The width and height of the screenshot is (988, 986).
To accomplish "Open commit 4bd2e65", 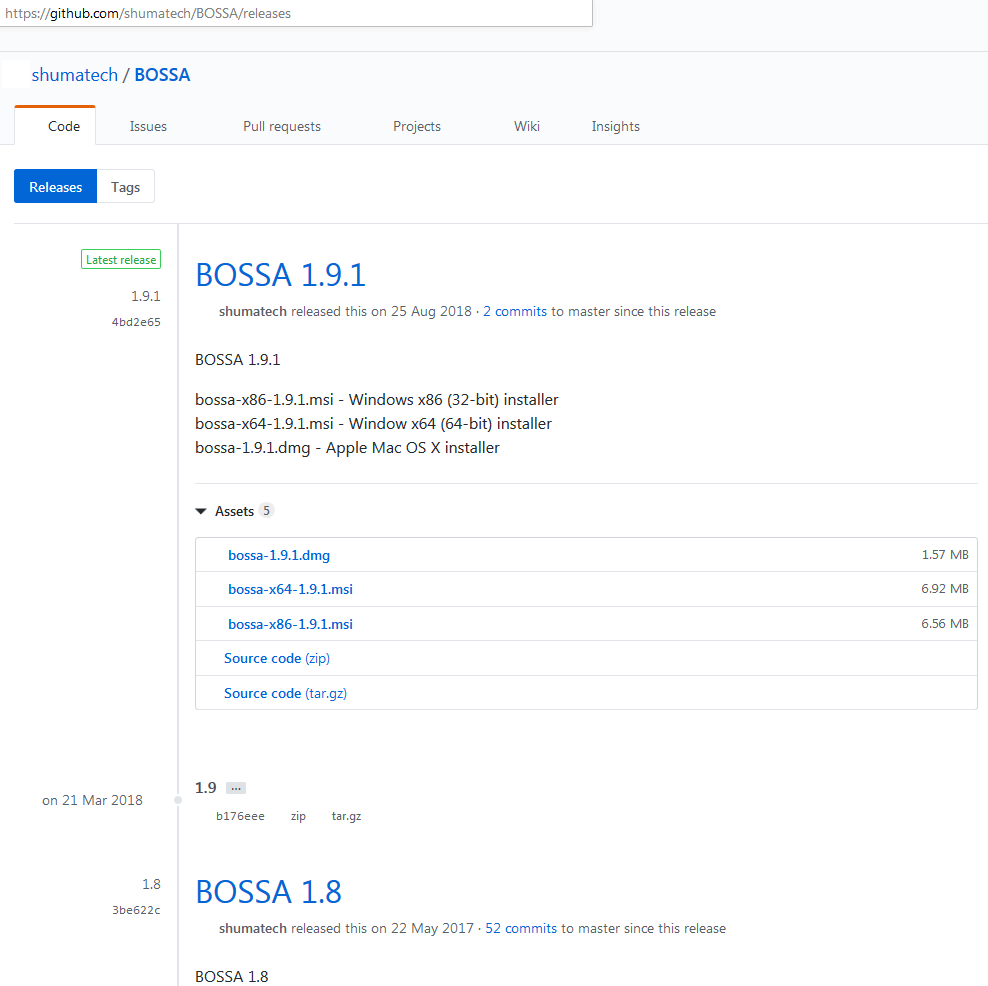I will click(x=136, y=322).
